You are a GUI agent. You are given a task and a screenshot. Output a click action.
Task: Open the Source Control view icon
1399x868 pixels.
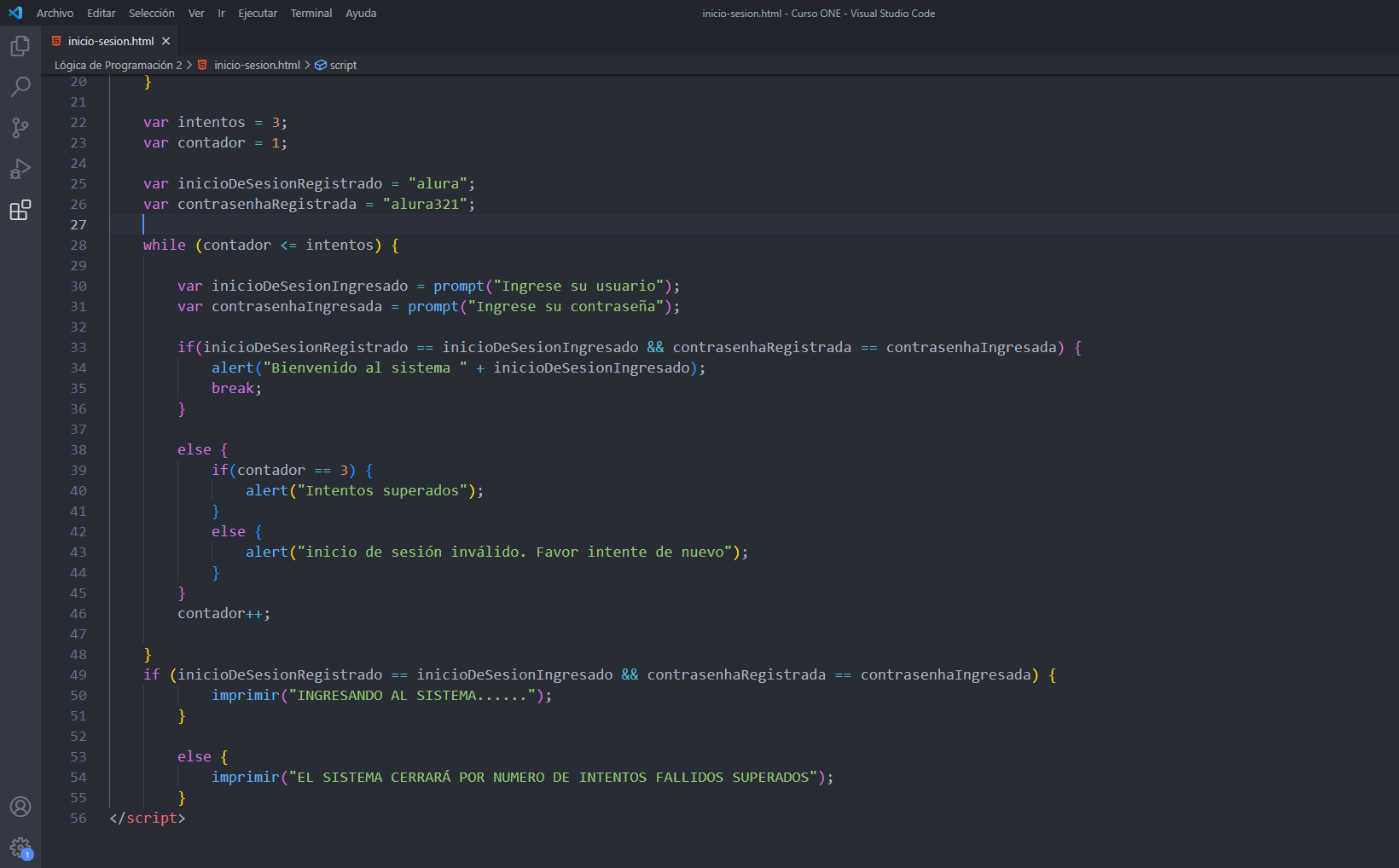[20, 128]
